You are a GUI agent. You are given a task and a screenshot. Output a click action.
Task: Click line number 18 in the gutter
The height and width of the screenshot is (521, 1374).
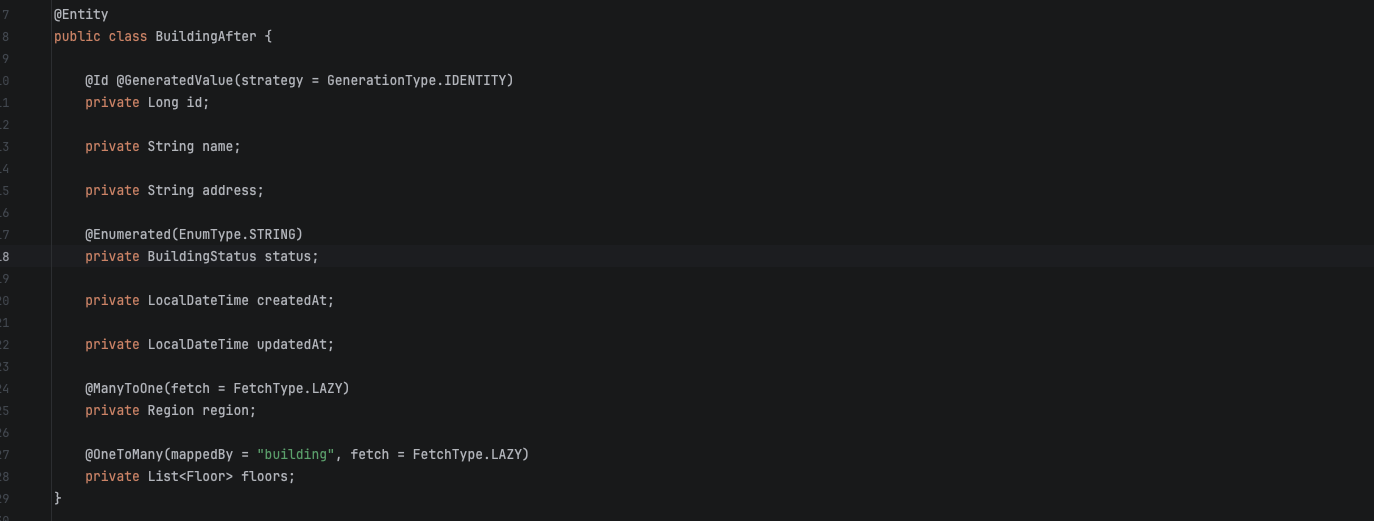coord(4,257)
